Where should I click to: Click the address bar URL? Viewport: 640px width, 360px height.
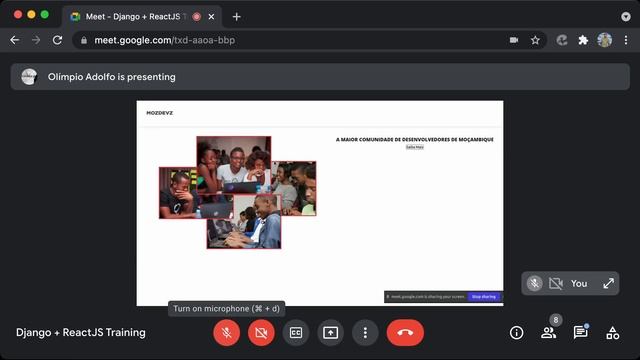[x=164, y=40]
